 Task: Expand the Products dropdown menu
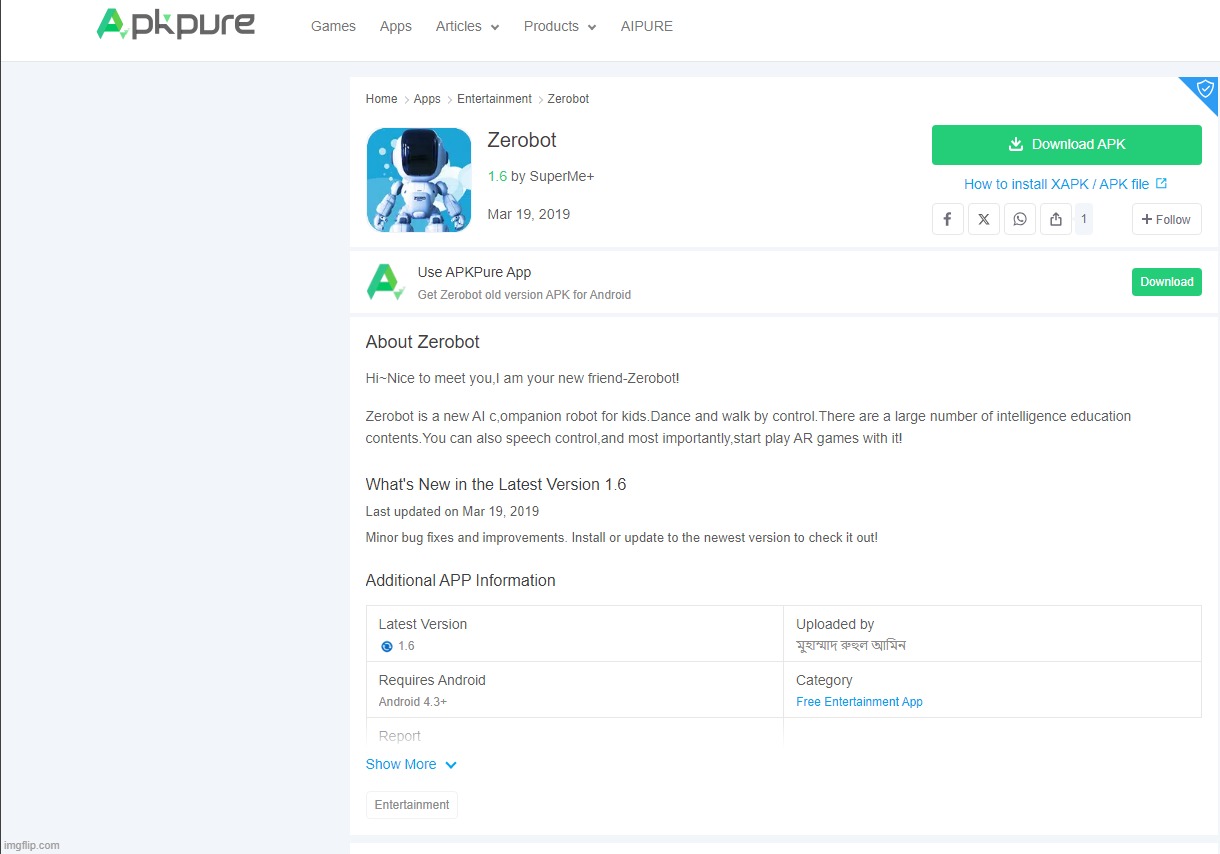[560, 26]
